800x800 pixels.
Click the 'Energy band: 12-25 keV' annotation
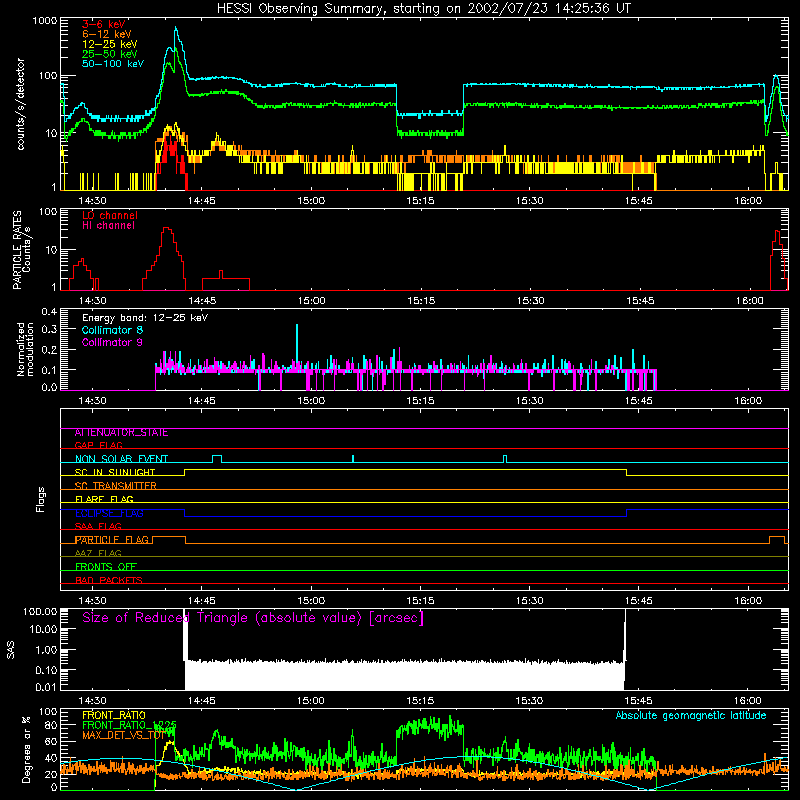(x=145, y=318)
